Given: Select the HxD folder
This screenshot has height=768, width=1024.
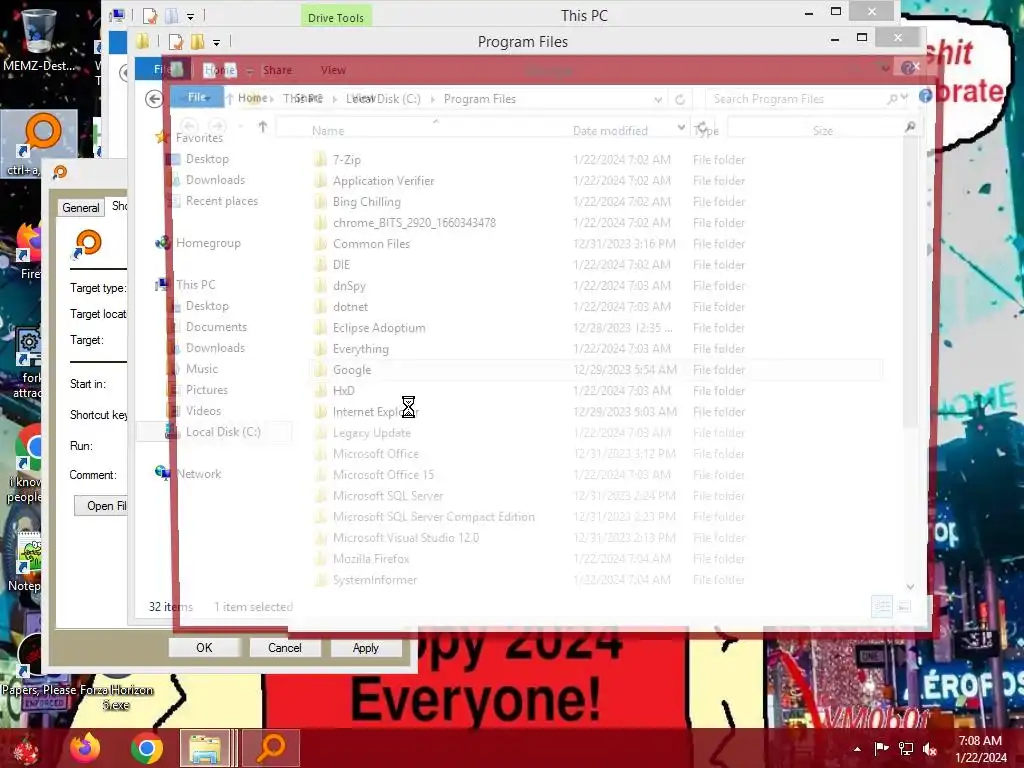Looking at the screenshot, I should click(344, 391).
